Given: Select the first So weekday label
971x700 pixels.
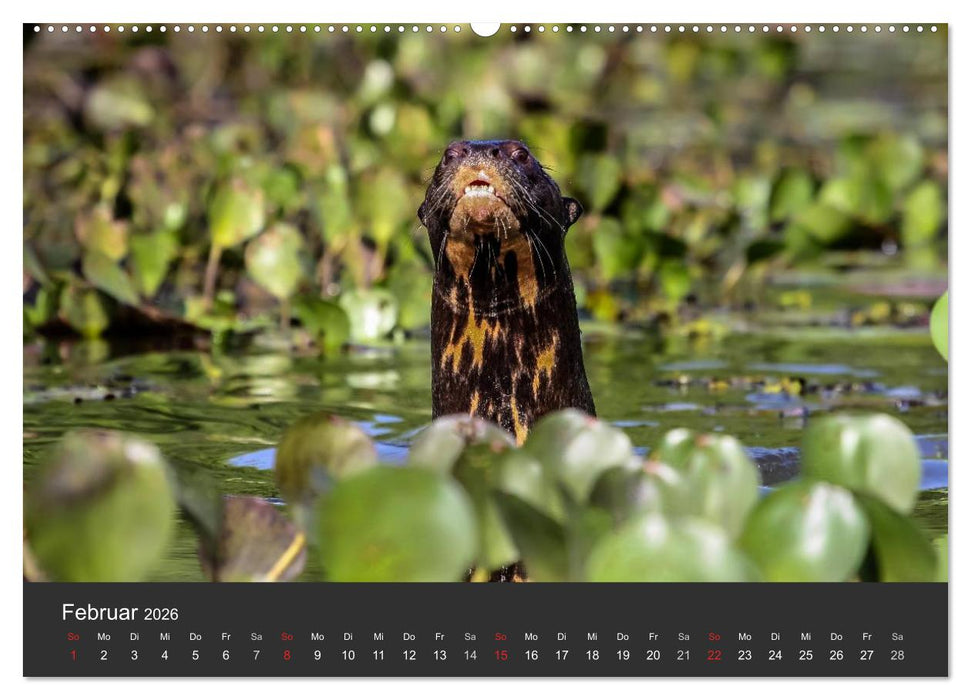Looking at the screenshot, I should coord(72,636).
